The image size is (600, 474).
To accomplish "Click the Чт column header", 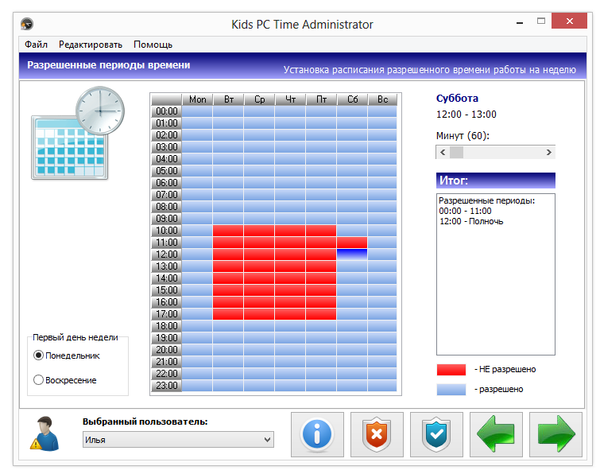I will pyautogui.click(x=290, y=99).
